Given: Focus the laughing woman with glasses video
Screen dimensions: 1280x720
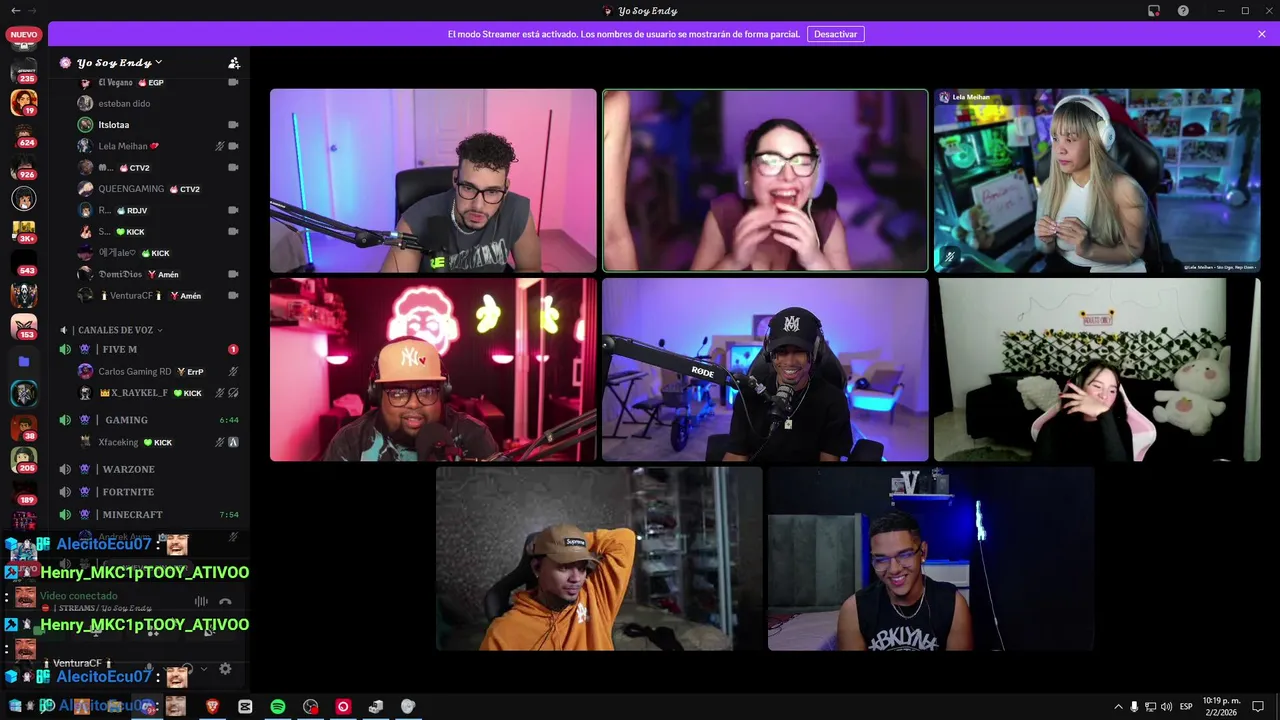Looking at the screenshot, I should point(765,181).
